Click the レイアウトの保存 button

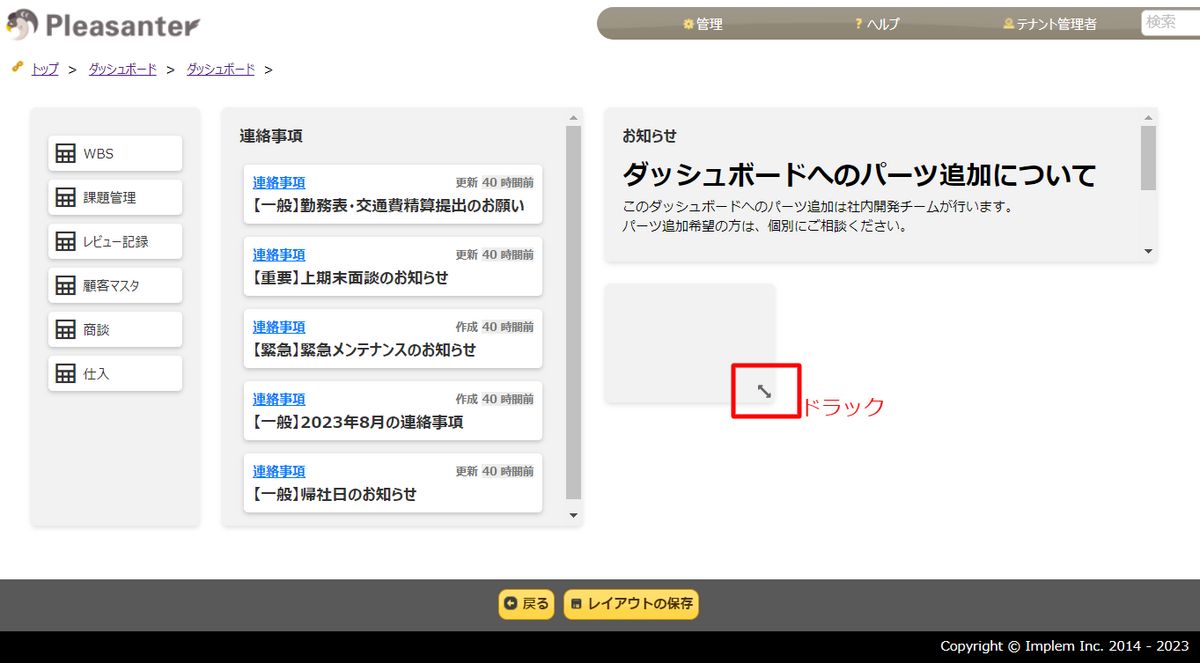[631, 604]
